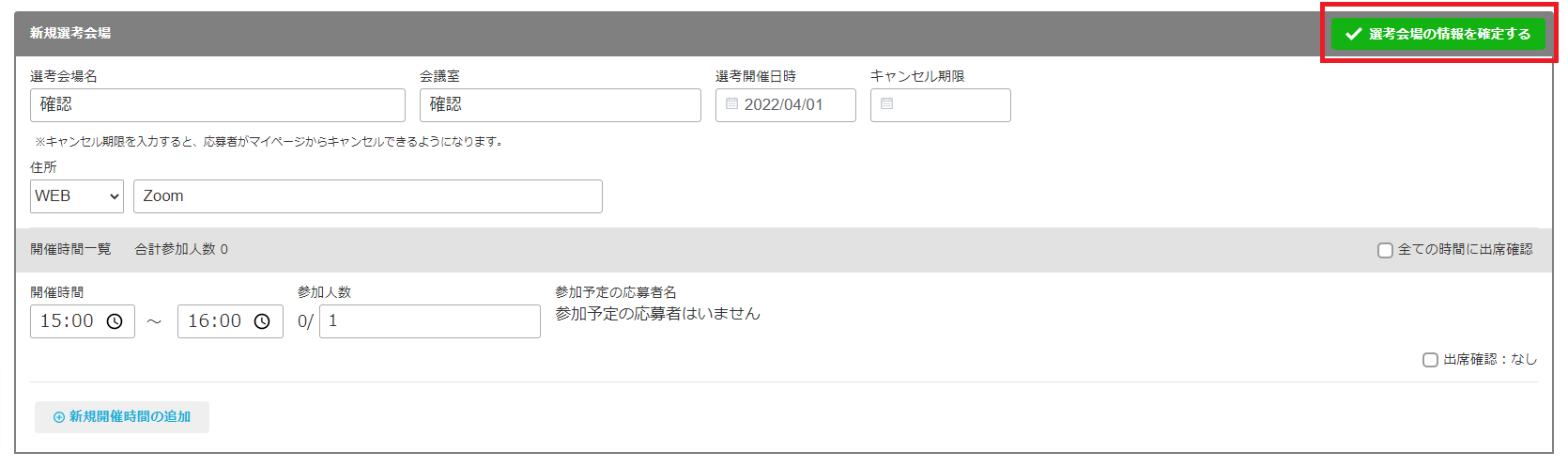Select the Zoom address text field
The height and width of the screenshot is (468, 1568).
[367, 196]
